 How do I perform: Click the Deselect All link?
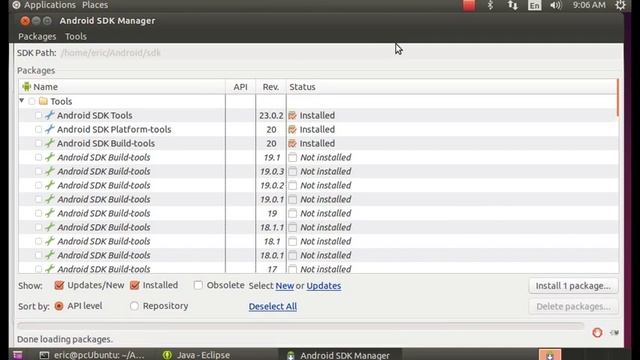(273, 307)
